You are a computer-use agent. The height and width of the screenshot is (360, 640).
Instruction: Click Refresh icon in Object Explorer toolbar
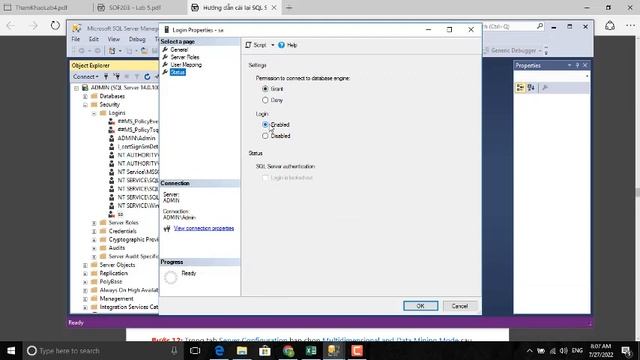tap(147, 77)
